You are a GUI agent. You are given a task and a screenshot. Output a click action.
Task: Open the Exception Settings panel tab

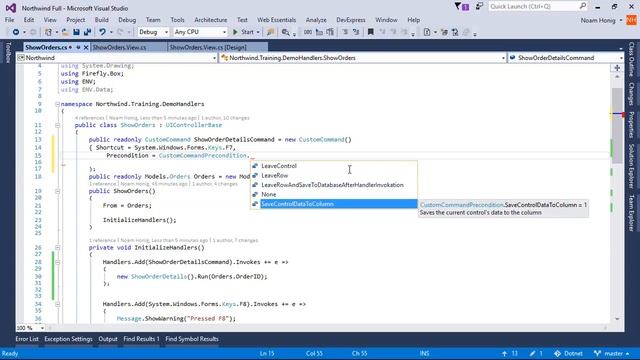(68, 339)
